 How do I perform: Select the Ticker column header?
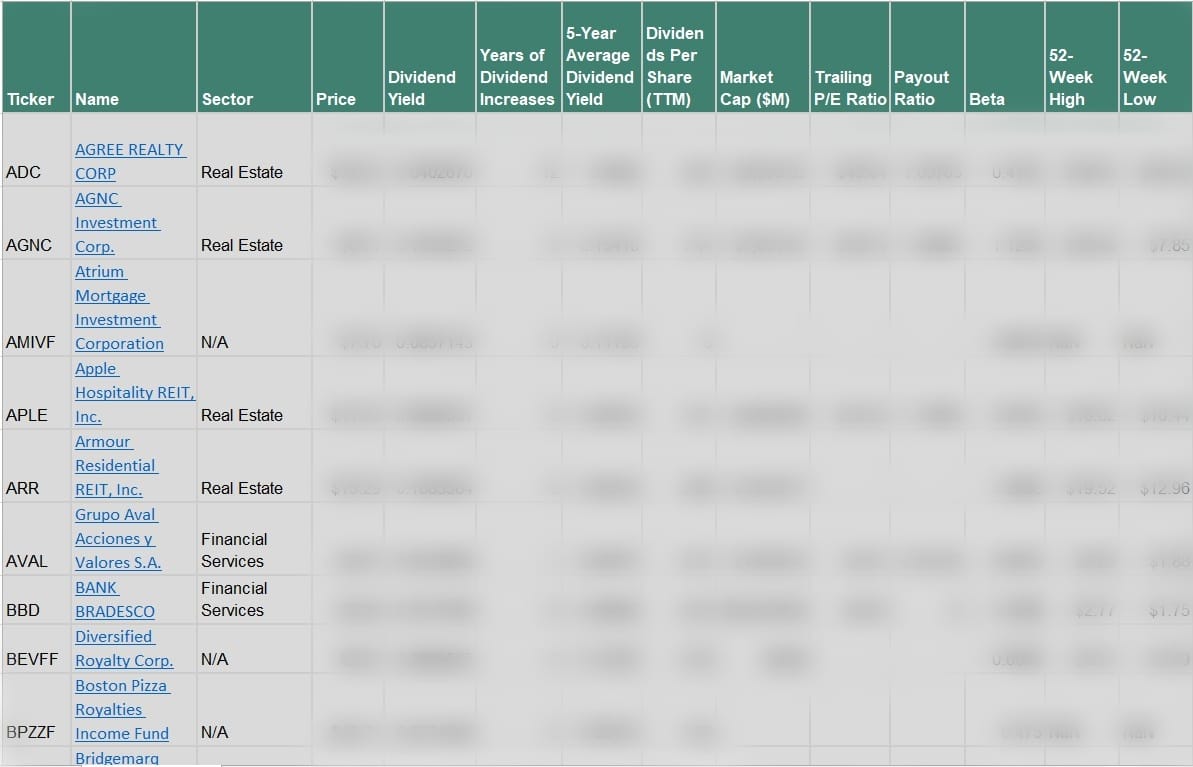pos(31,99)
